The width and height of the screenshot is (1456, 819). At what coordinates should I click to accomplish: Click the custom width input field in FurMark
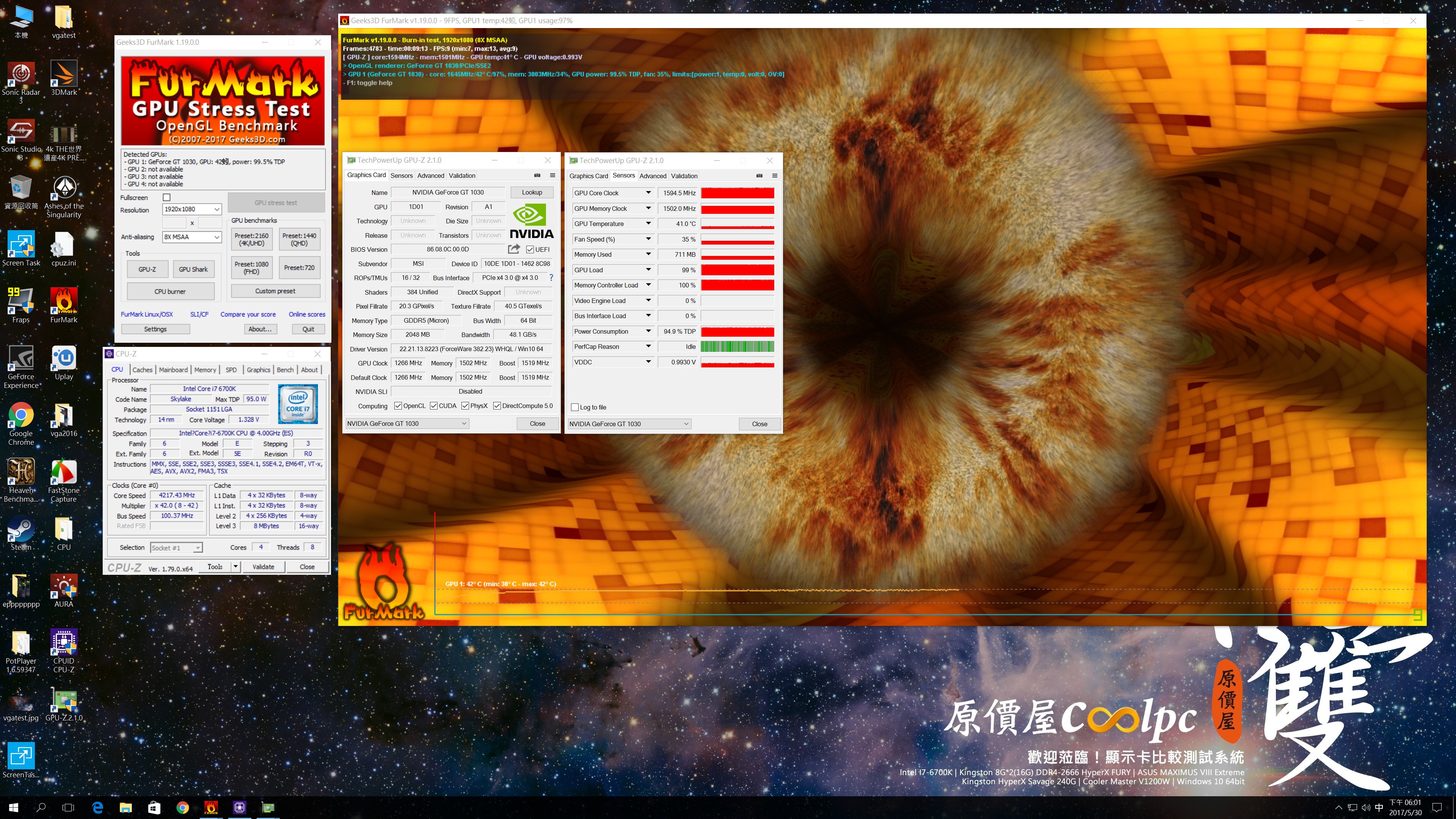pyautogui.click(x=174, y=223)
